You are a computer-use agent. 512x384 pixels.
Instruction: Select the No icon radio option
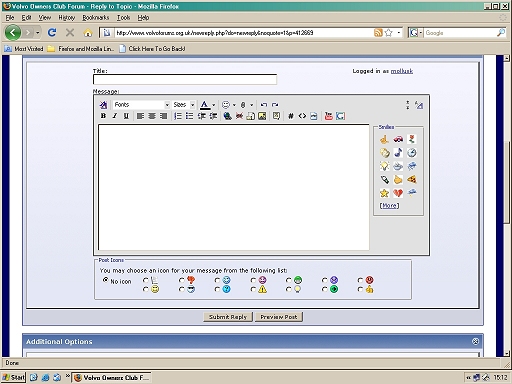click(x=106, y=280)
